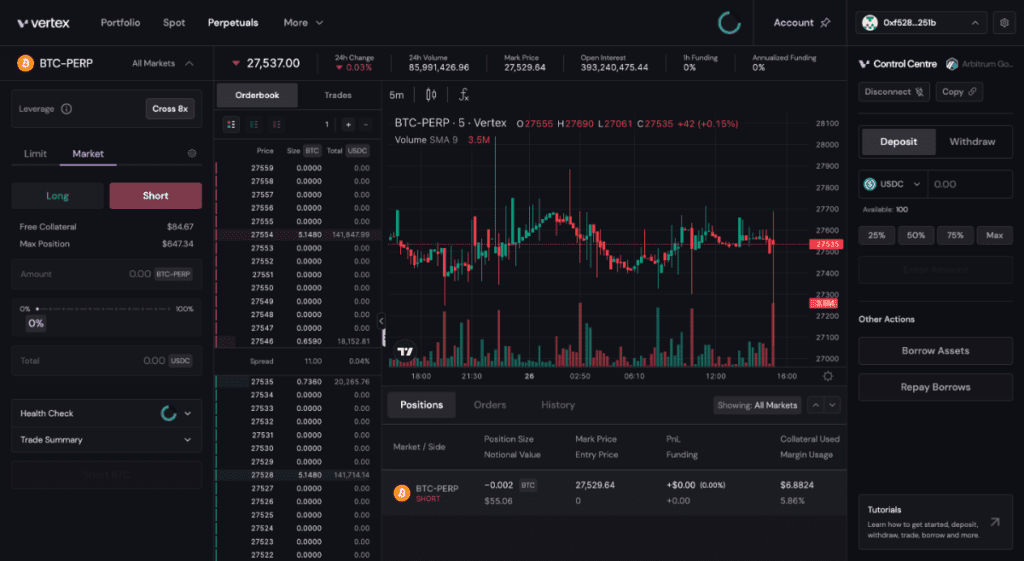Viewport: 1024px width, 561px height.
Task: Open order form settings gear
Action: click(x=192, y=153)
